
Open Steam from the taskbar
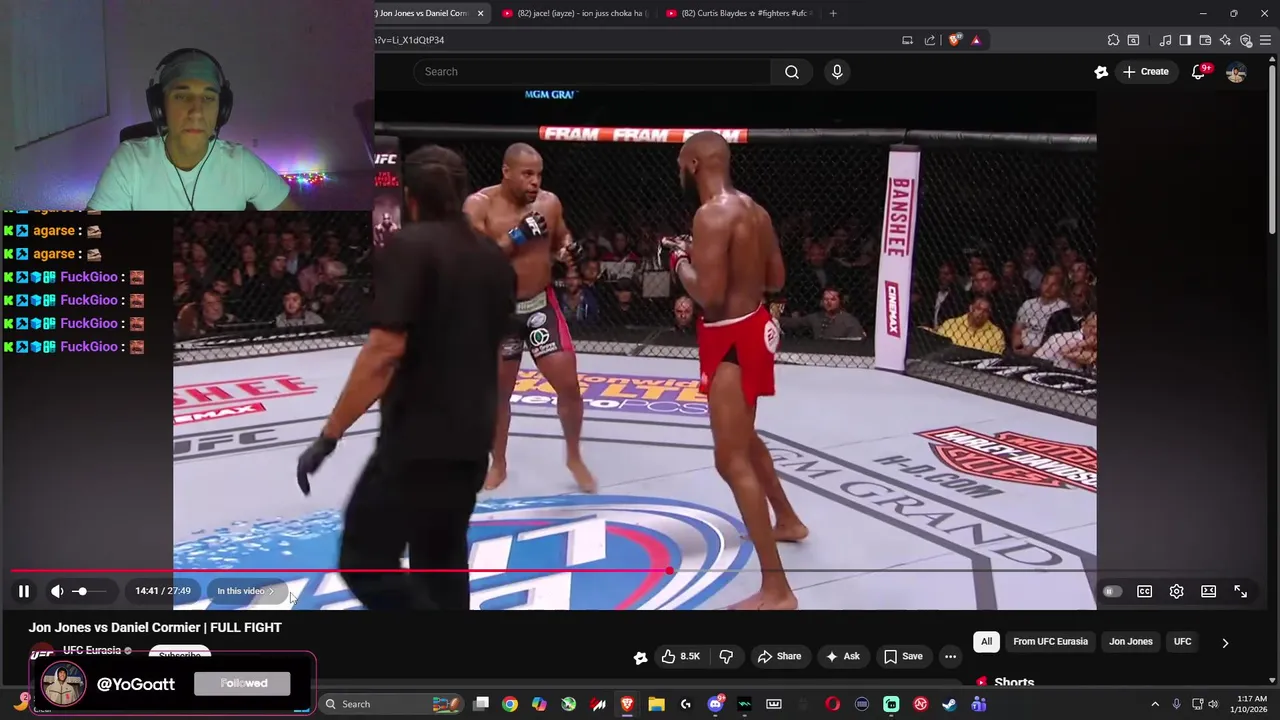click(x=949, y=704)
